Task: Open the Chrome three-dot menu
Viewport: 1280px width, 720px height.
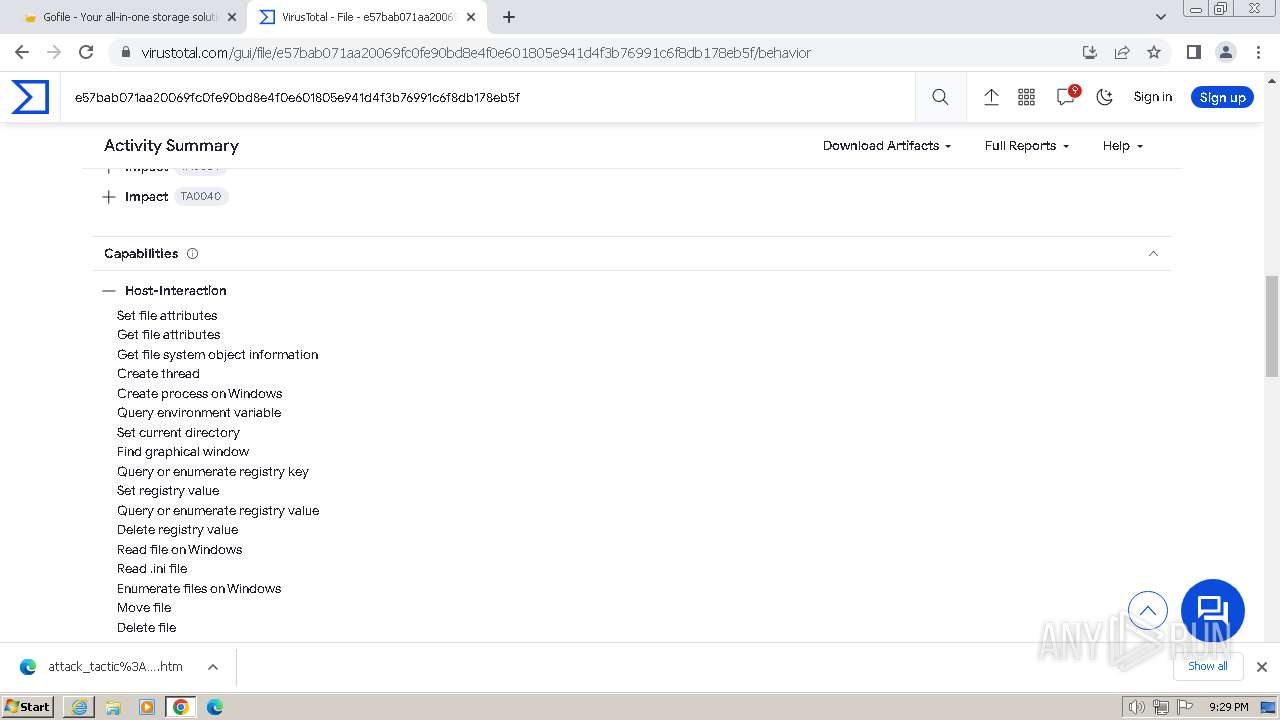Action: click(1258, 52)
